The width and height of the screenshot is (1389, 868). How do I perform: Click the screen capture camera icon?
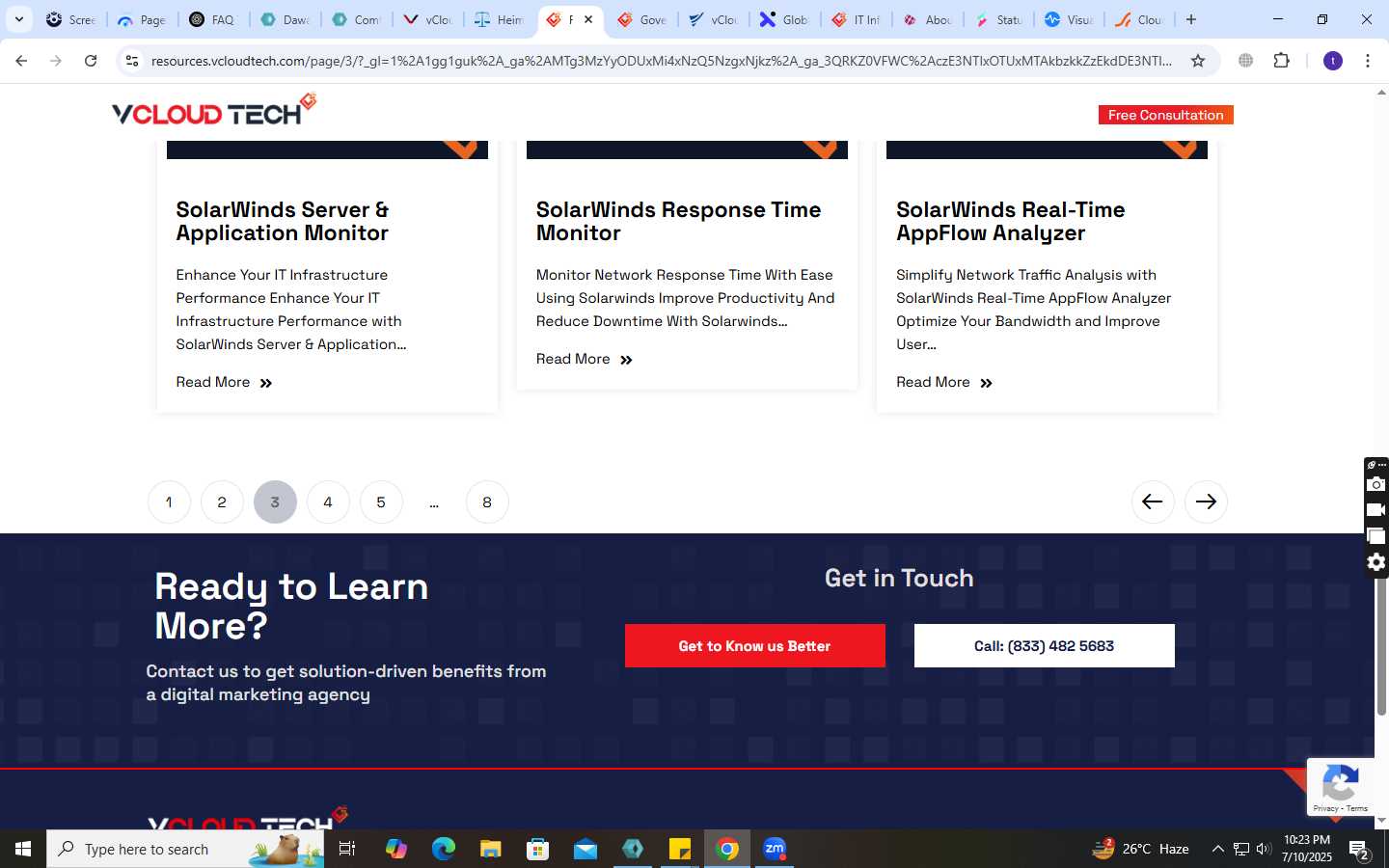pos(1376,484)
